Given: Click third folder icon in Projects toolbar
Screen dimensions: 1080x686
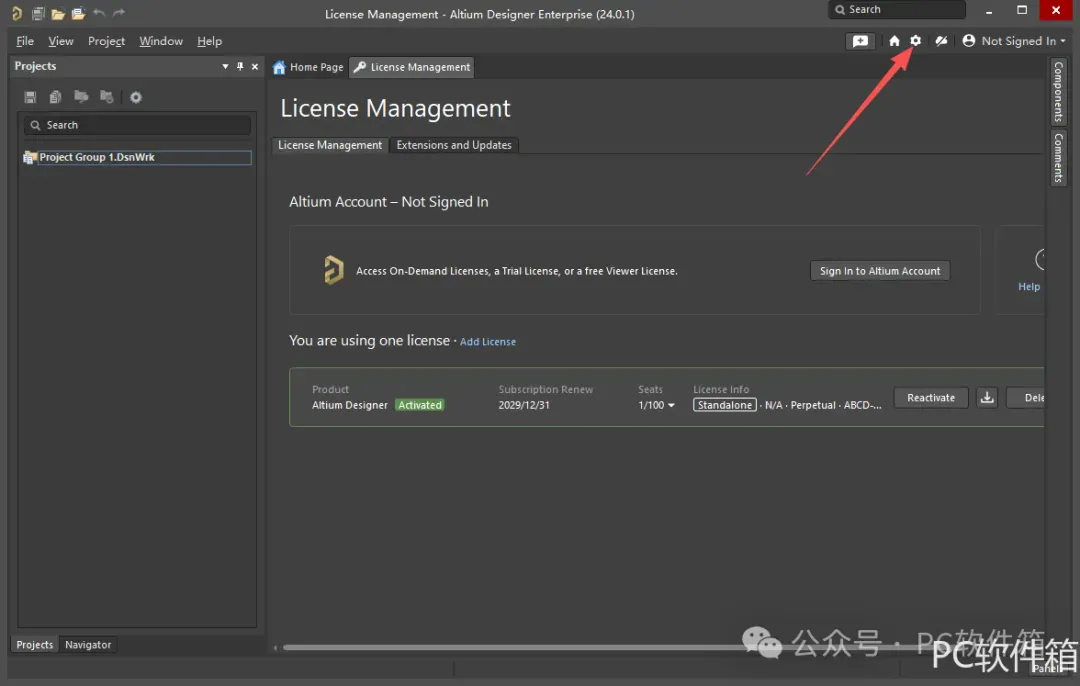Looking at the screenshot, I should 81,96.
